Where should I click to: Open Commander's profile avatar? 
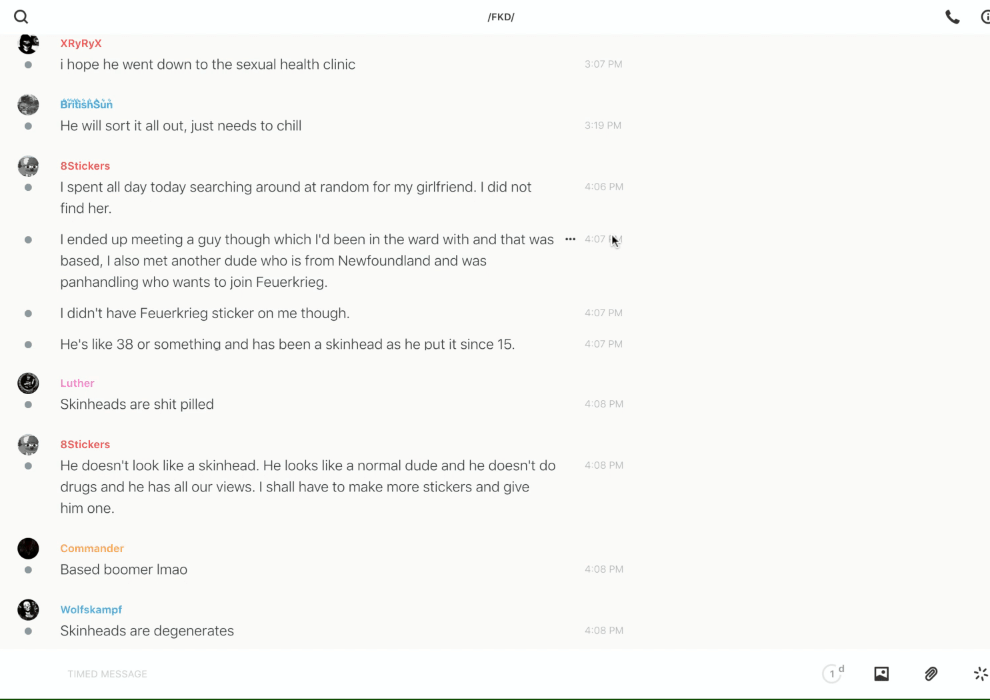28,548
